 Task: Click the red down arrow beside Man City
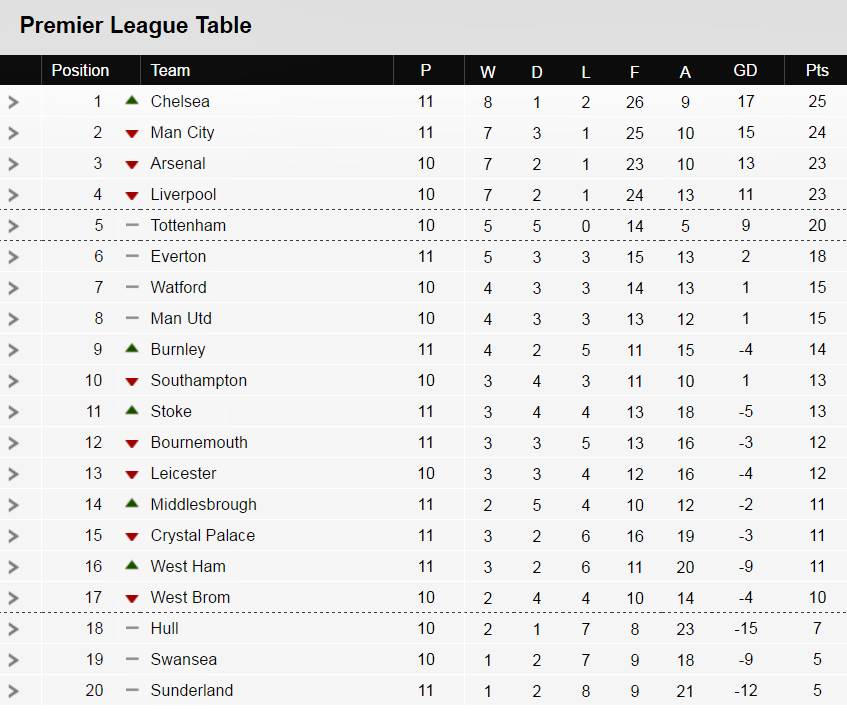(x=131, y=133)
